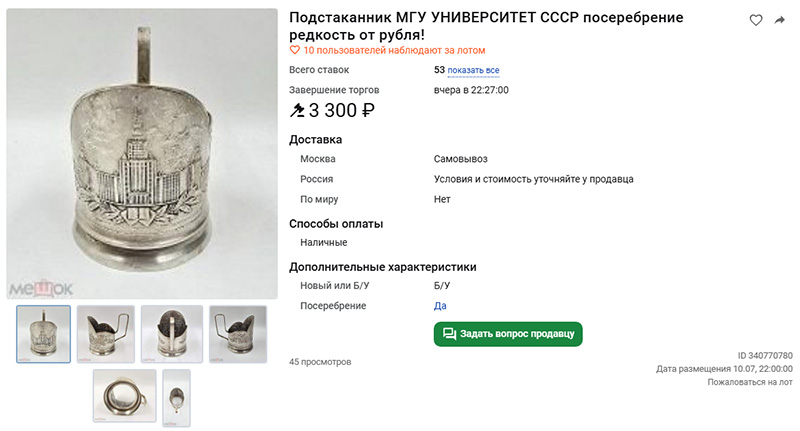Click the lot ID 340770780

(x=765, y=356)
